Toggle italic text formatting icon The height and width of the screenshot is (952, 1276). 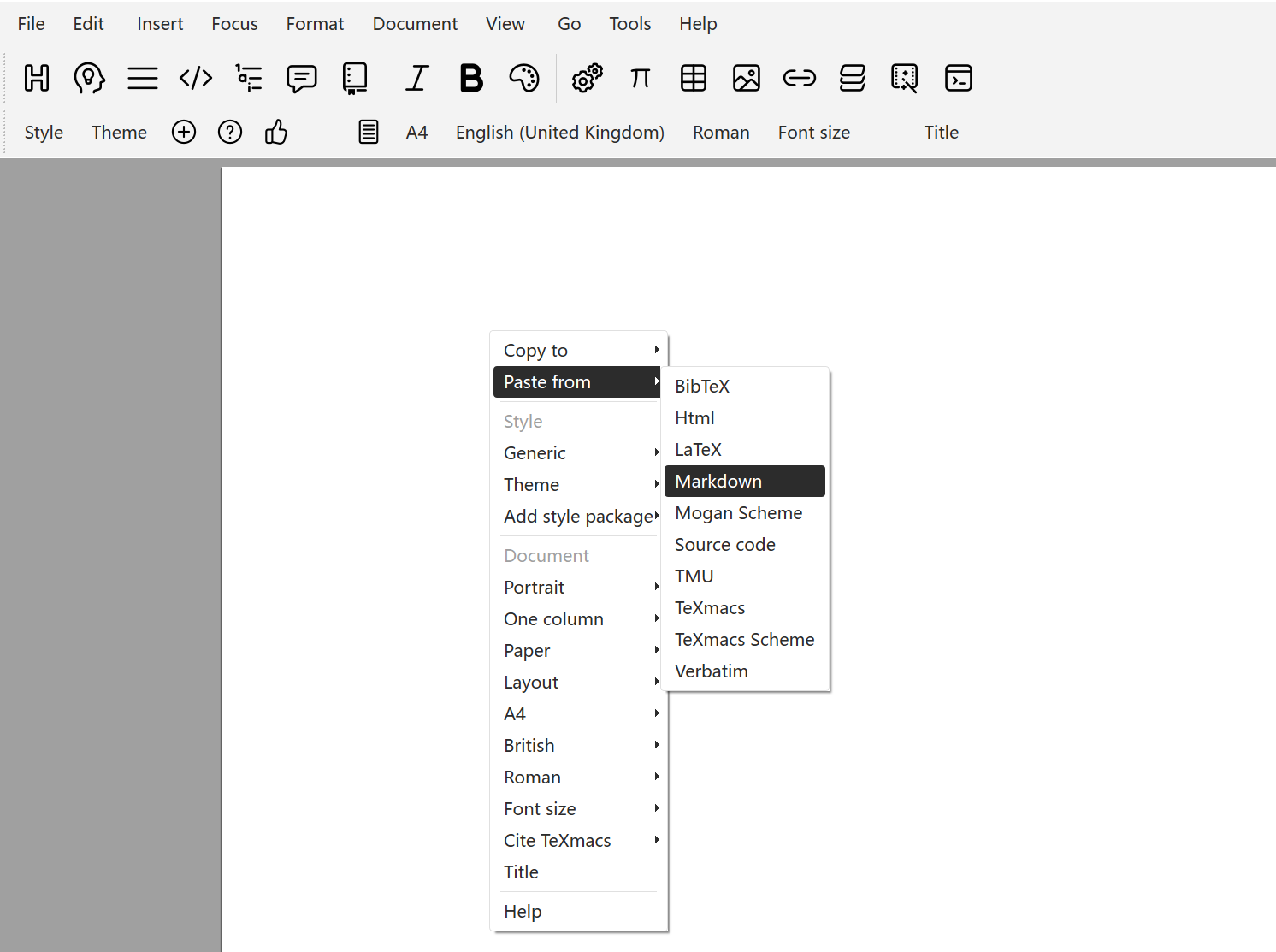[417, 78]
